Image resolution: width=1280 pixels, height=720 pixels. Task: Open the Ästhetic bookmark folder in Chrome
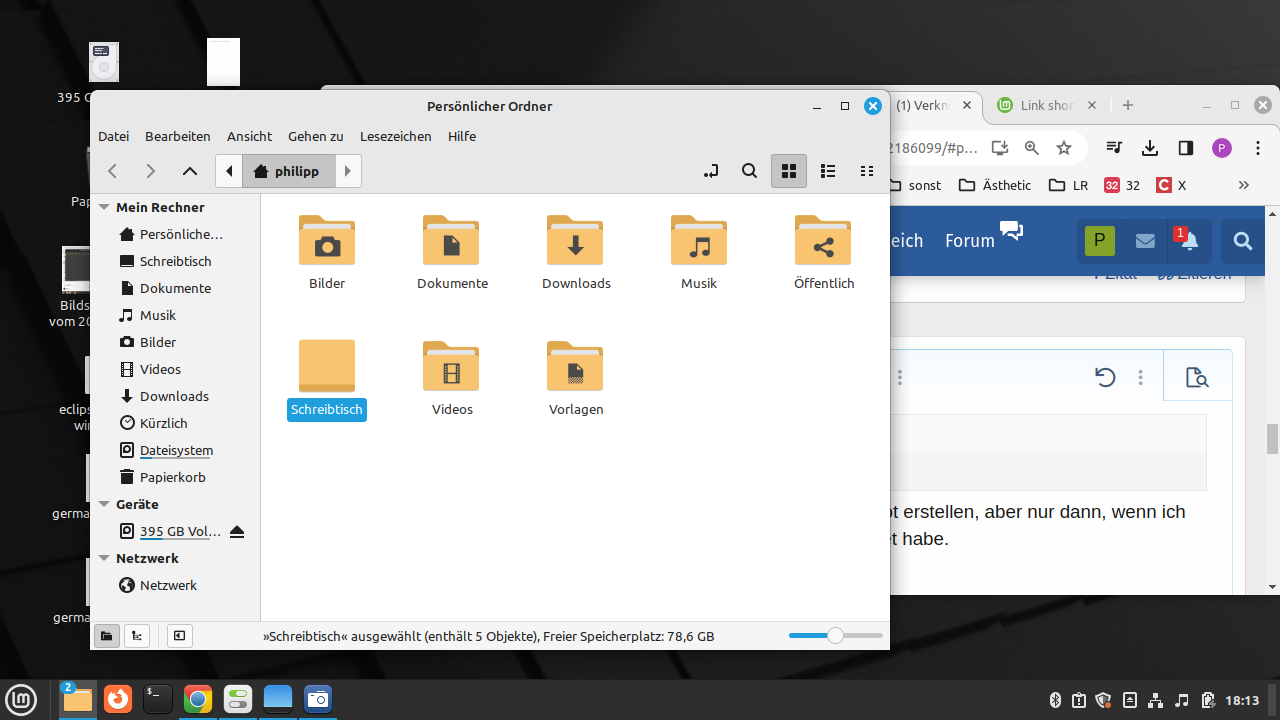[x=995, y=185]
